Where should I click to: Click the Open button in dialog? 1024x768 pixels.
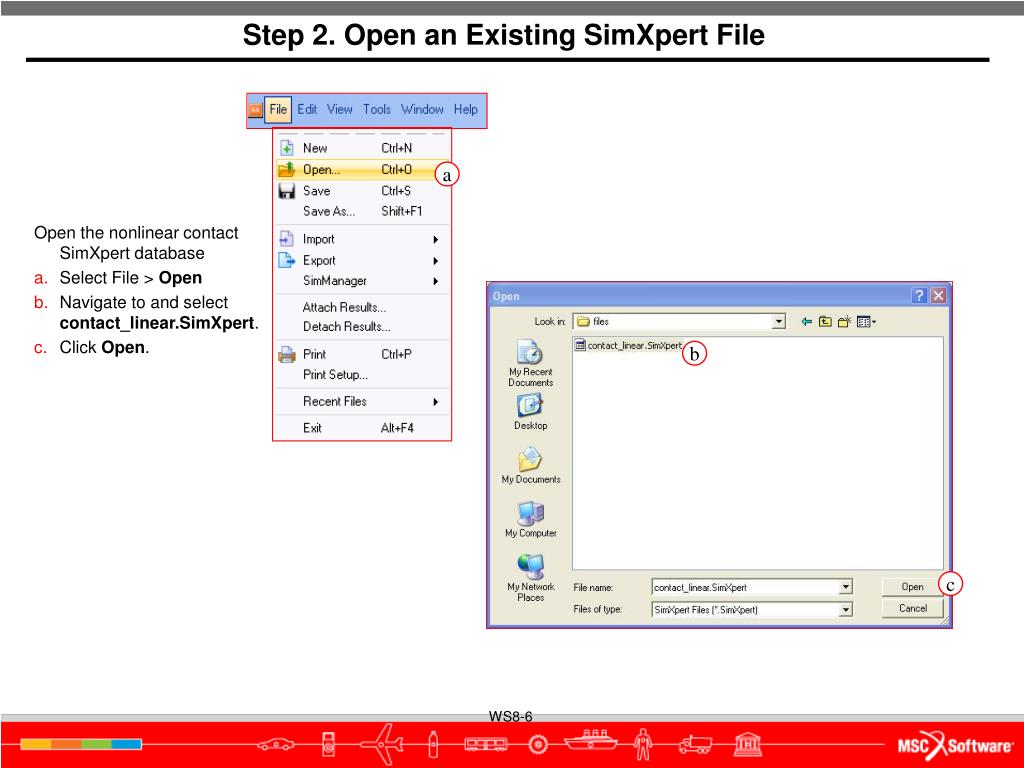point(912,586)
